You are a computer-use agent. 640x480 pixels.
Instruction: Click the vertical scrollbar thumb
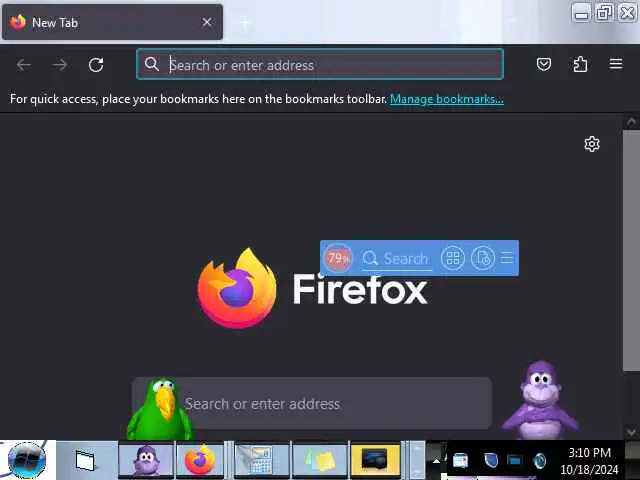(x=631, y=251)
